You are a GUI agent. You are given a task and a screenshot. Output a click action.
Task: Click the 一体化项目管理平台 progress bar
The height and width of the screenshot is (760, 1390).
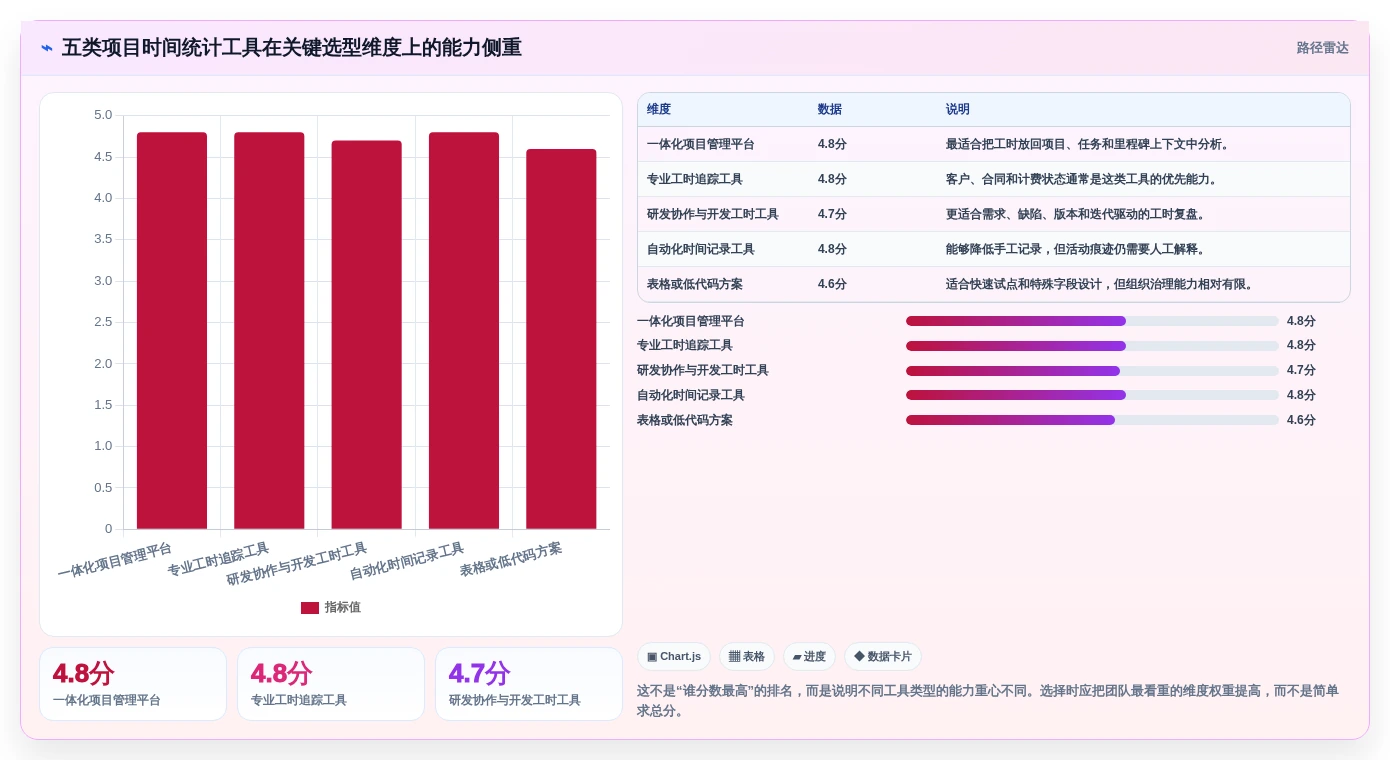tap(1092, 321)
